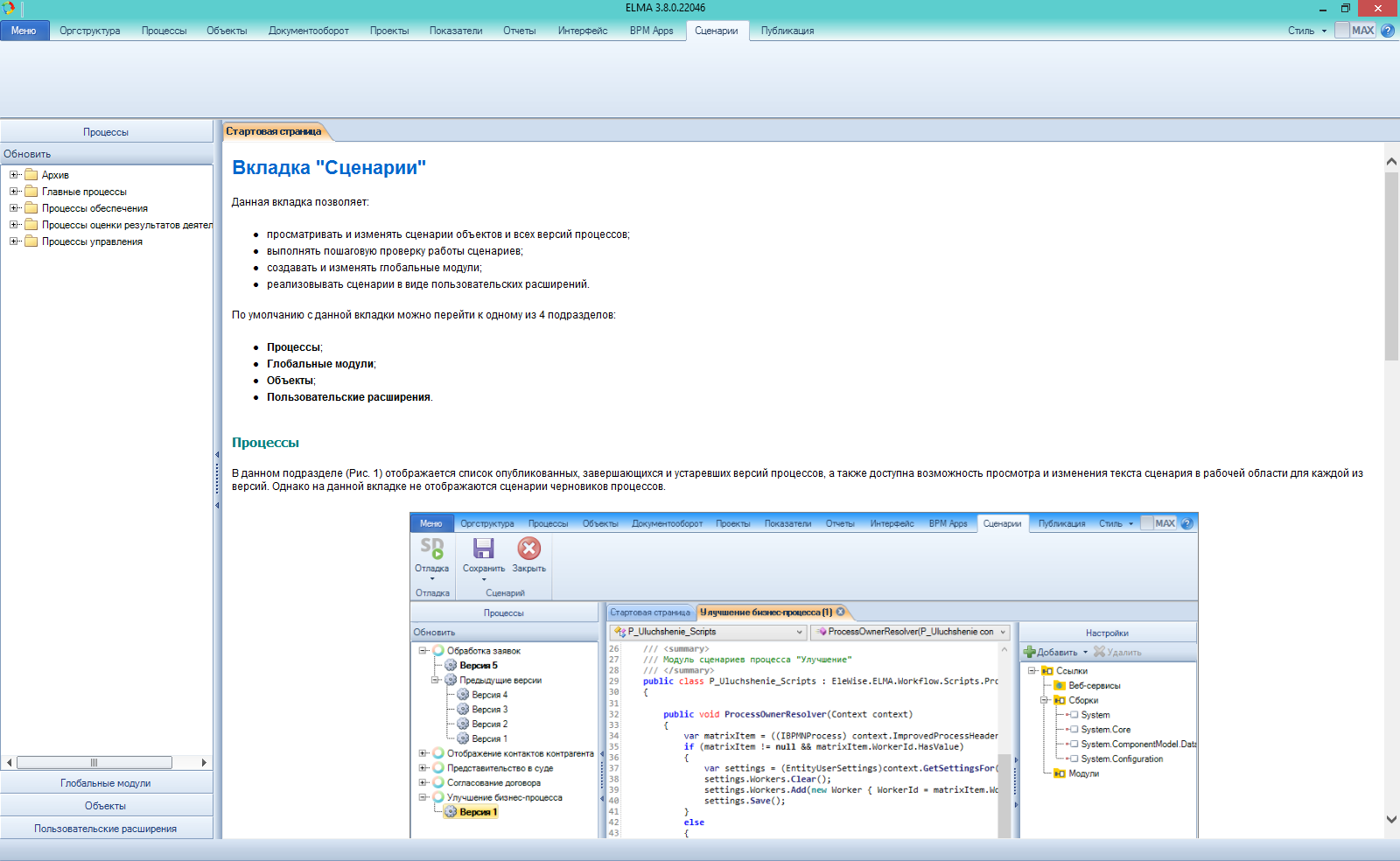Click the Главные процессы folder icon

[x=31, y=192]
